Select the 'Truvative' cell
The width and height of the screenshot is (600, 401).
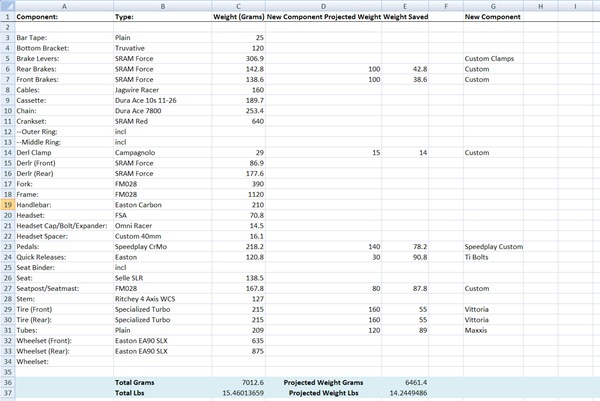click(162, 48)
